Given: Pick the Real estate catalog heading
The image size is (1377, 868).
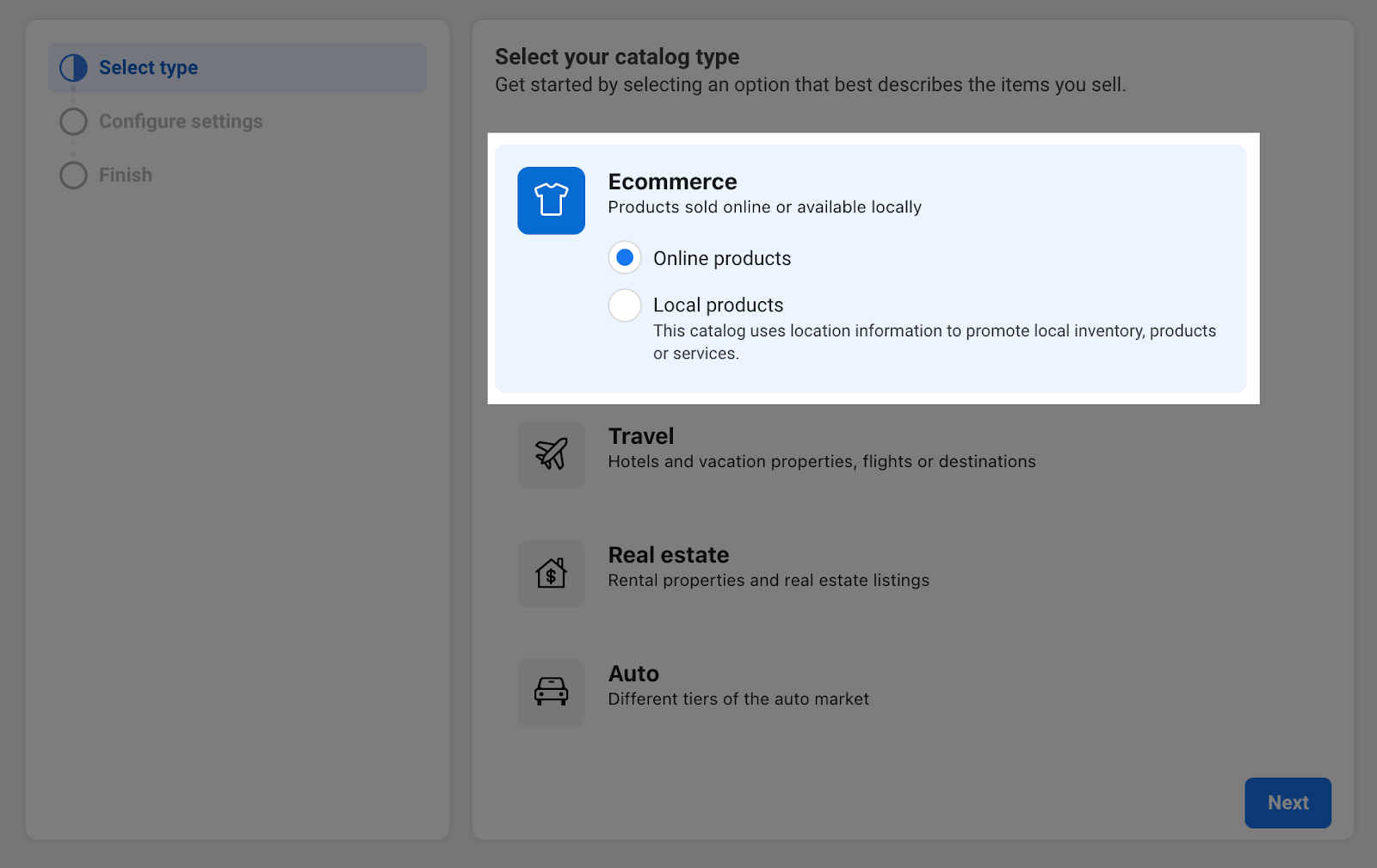Looking at the screenshot, I should point(669,555).
